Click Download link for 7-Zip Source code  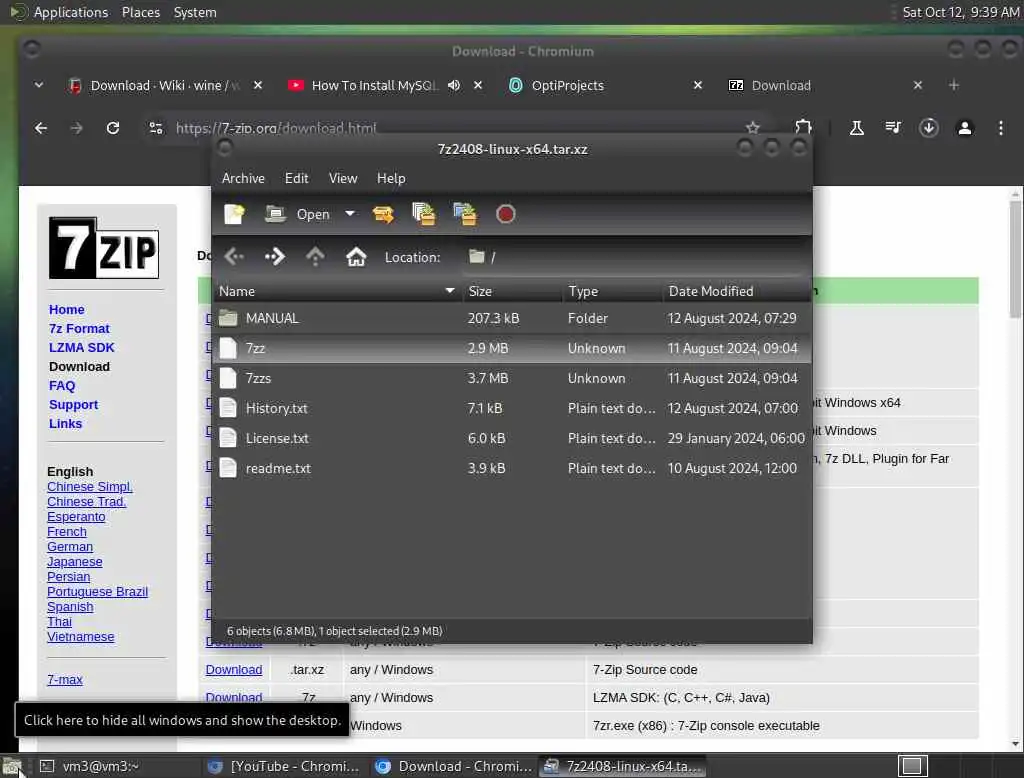click(x=234, y=670)
